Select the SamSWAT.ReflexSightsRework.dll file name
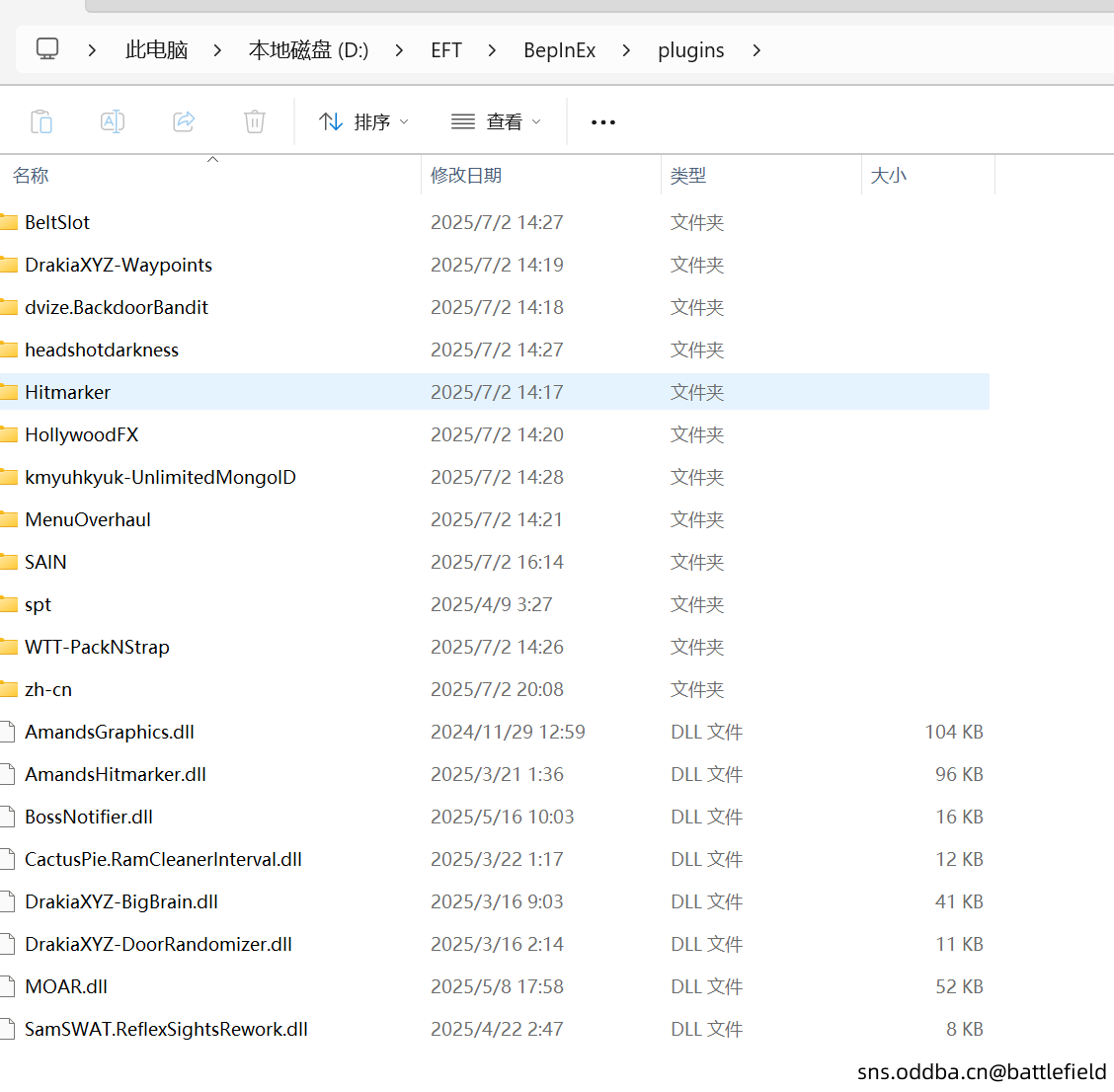 tap(166, 1030)
